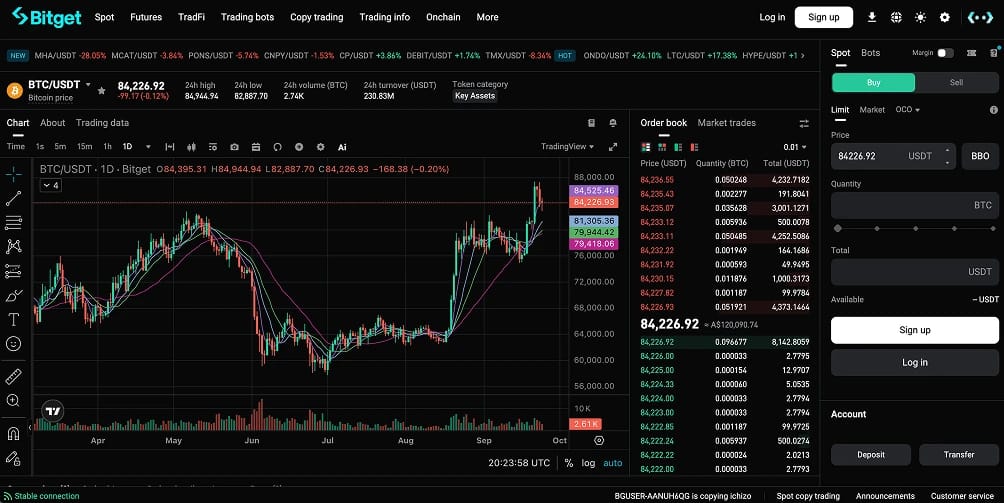Viewport: 1004px width, 503px height.
Task: Click the Total USDT input field
Action: [914, 272]
